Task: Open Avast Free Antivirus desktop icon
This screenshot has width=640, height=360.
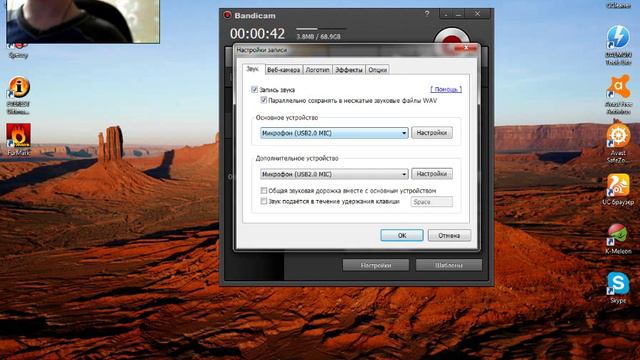Action: [618, 95]
